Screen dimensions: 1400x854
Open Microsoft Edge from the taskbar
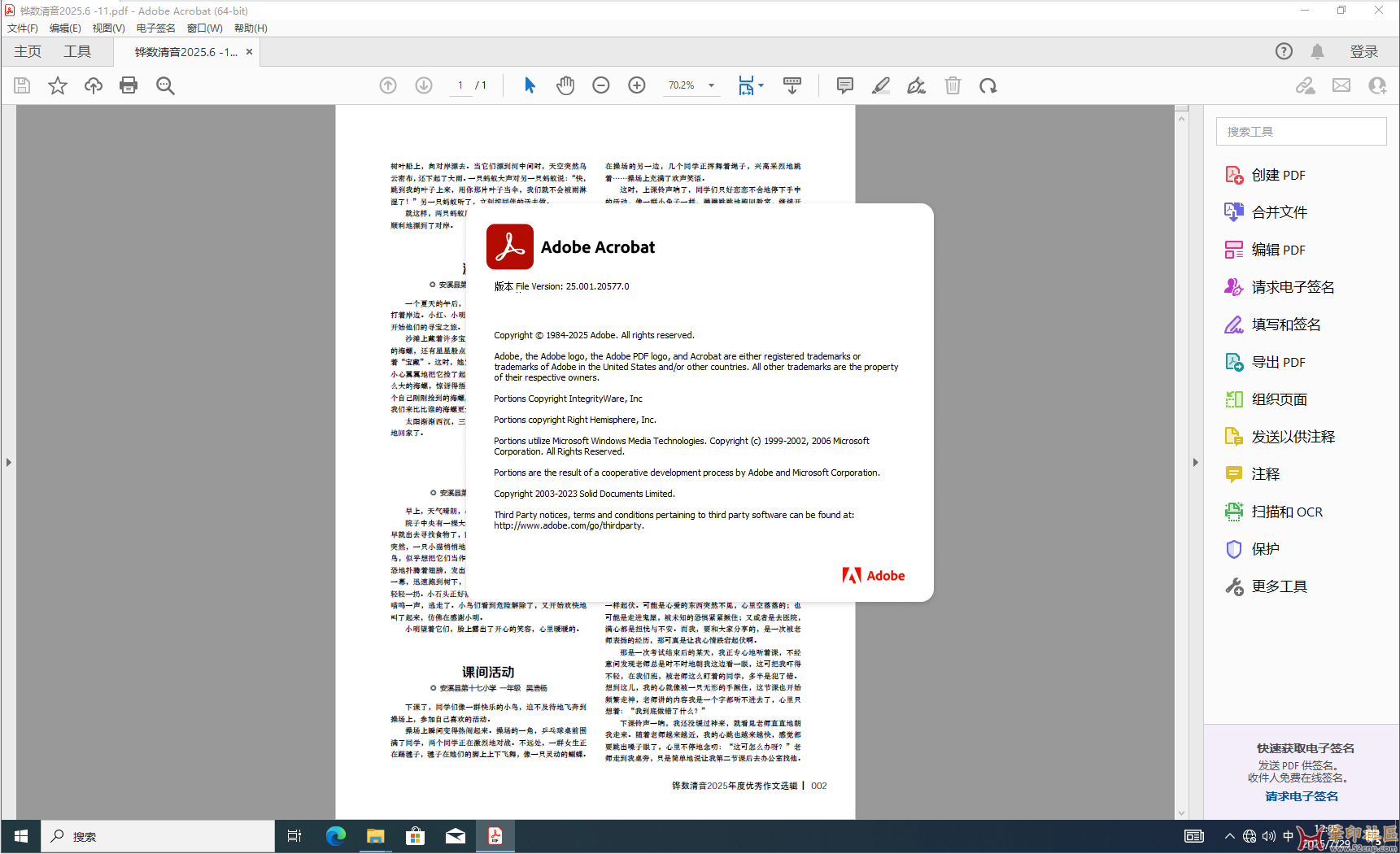click(x=335, y=836)
